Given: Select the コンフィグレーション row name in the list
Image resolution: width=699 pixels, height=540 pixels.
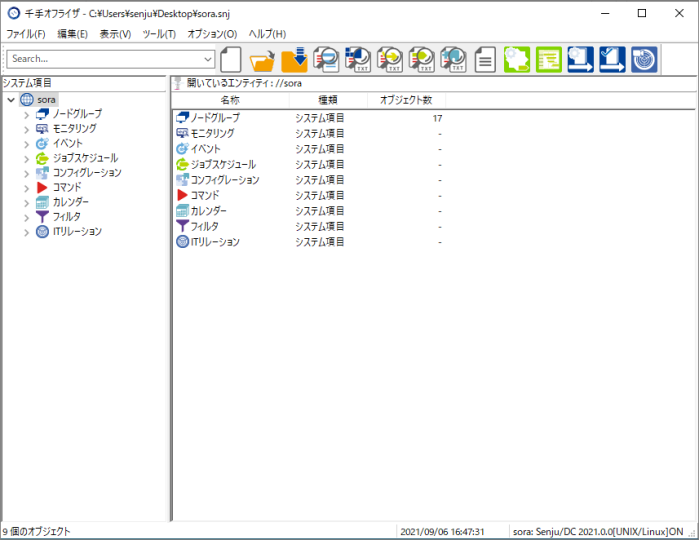Looking at the screenshot, I should click(225, 180).
